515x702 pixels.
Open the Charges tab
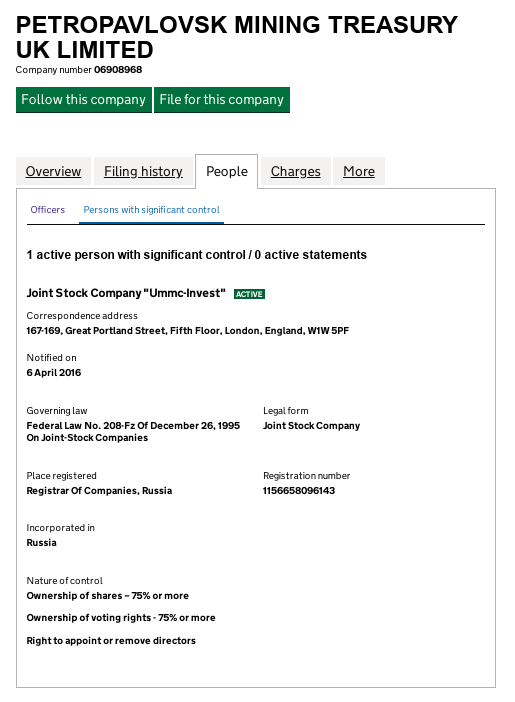coord(296,171)
